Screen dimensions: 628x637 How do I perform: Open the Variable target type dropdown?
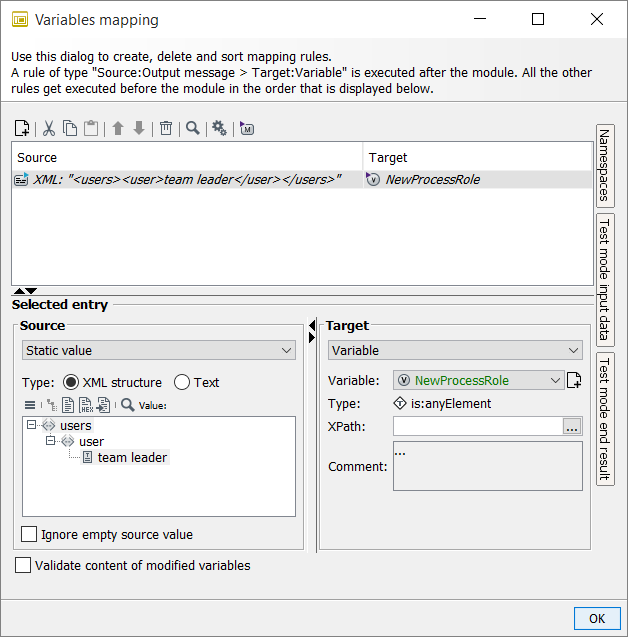(455, 351)
